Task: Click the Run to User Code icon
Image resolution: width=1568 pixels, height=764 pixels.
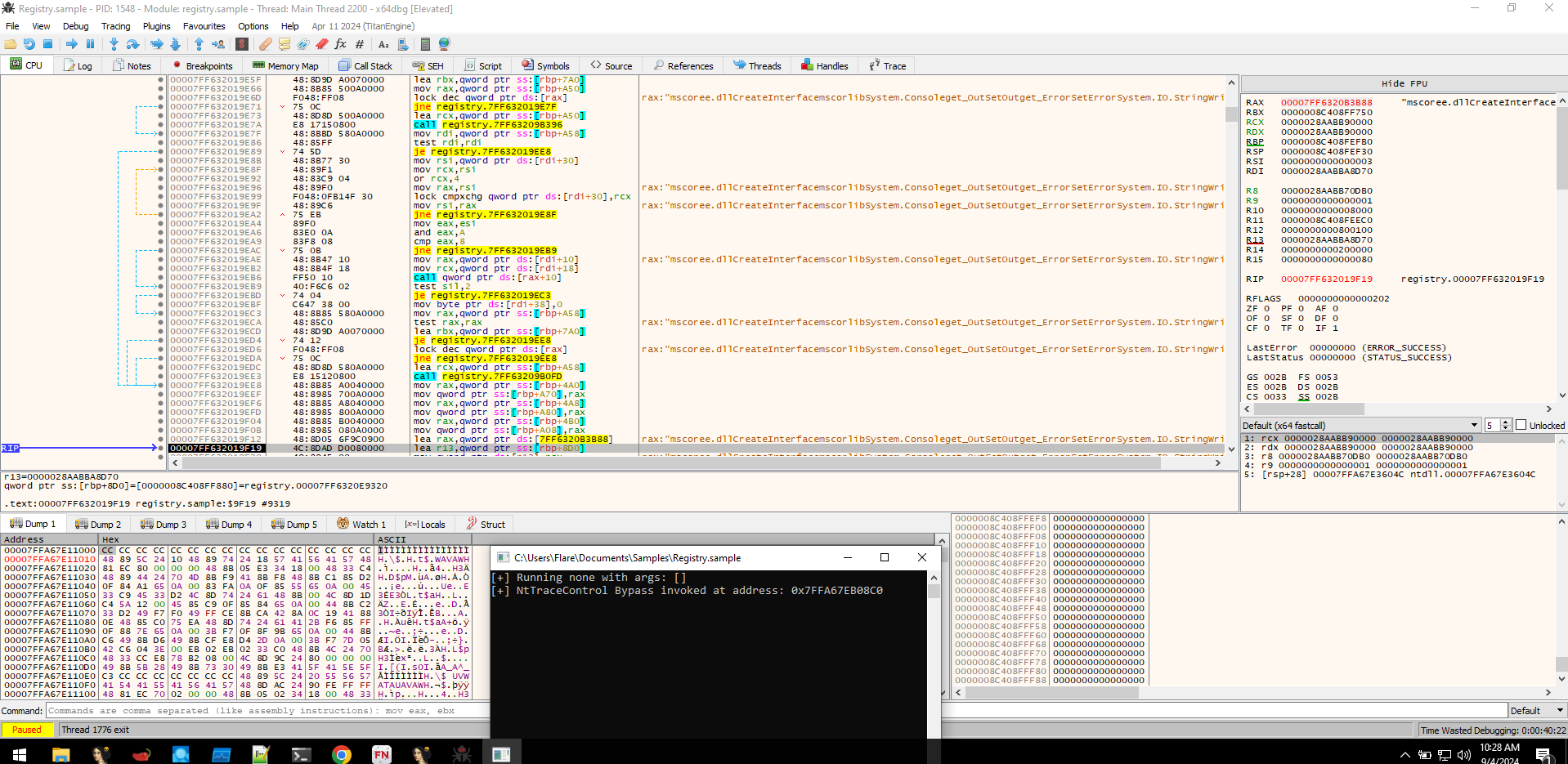Action: [x=218, y=44]
